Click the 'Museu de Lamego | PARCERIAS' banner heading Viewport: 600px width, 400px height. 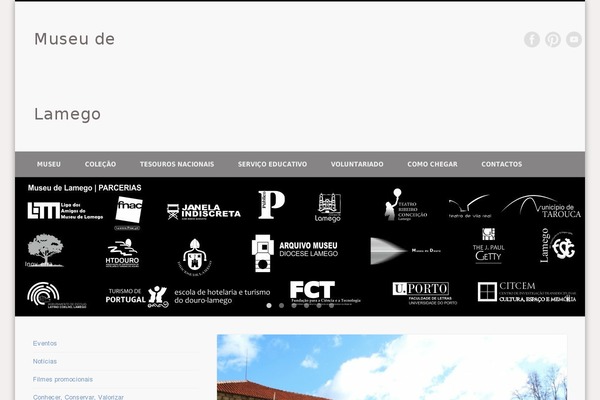(85, 188)
